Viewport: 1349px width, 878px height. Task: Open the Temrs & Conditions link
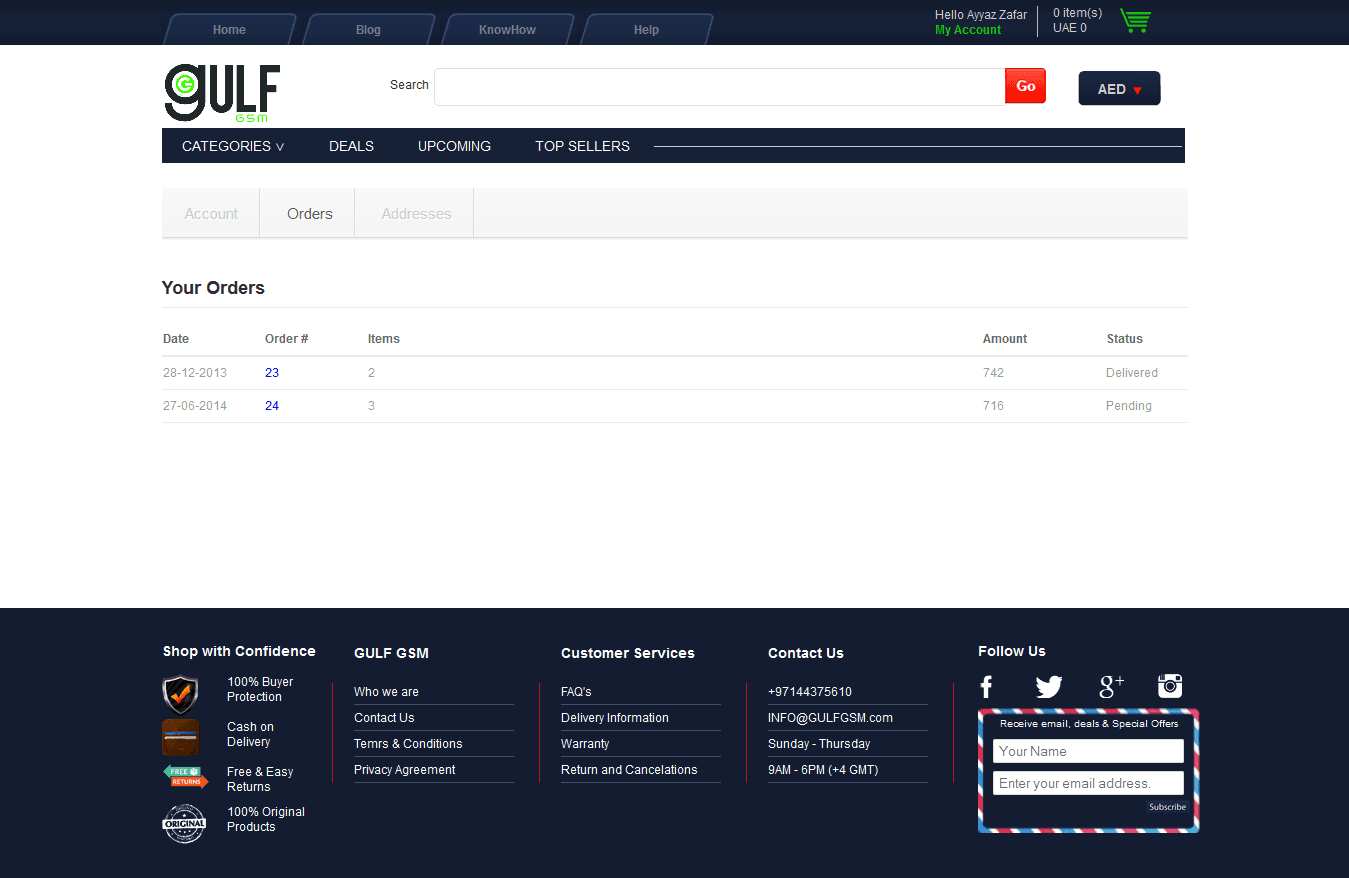coord(408,744)
